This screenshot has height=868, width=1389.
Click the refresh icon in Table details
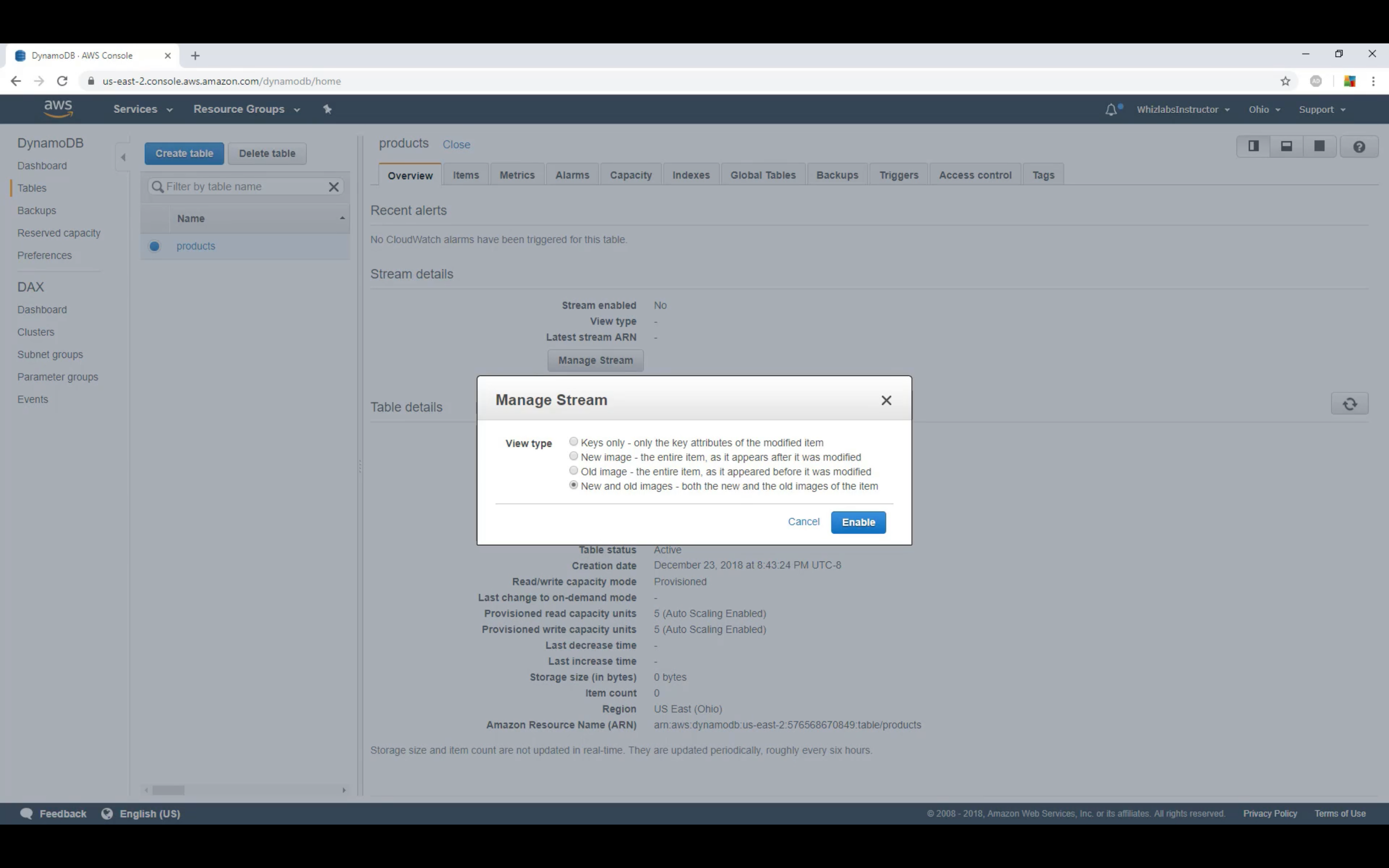(x=1349, y=403)
